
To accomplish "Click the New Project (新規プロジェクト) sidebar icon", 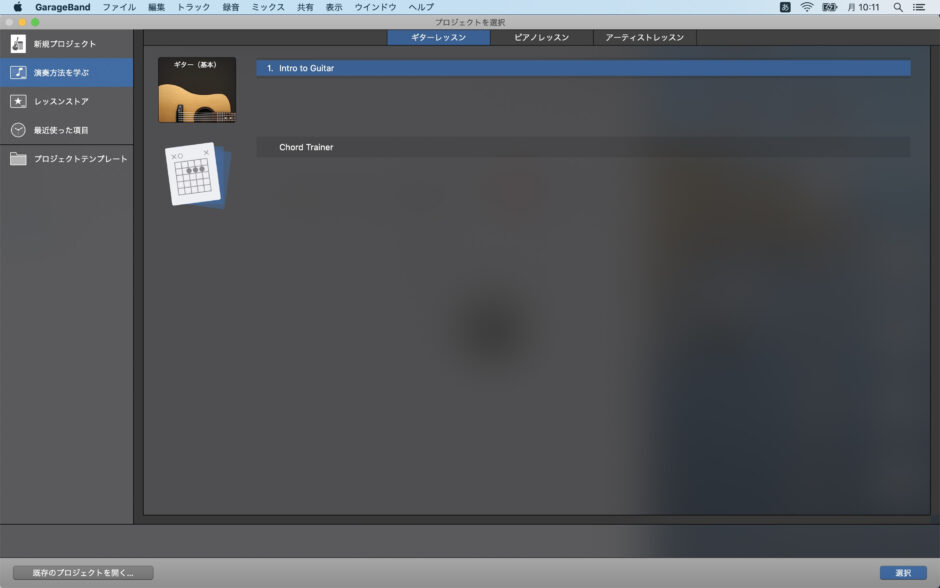I will click(18, 44).
